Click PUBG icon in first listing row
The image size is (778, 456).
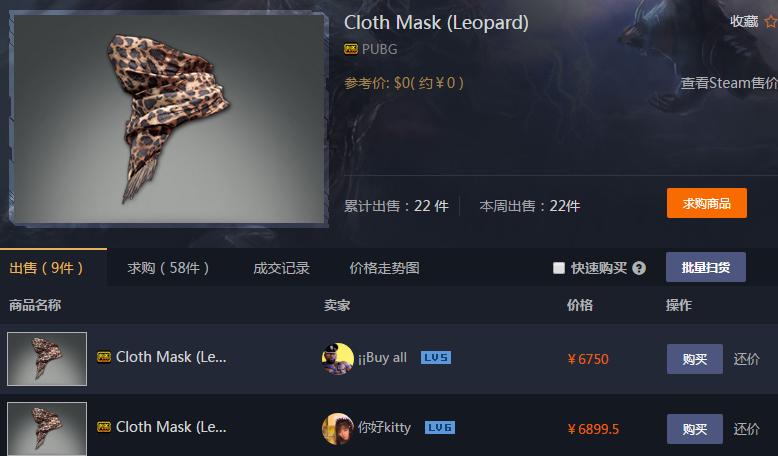pyautogui.click(x=104, y=357)
